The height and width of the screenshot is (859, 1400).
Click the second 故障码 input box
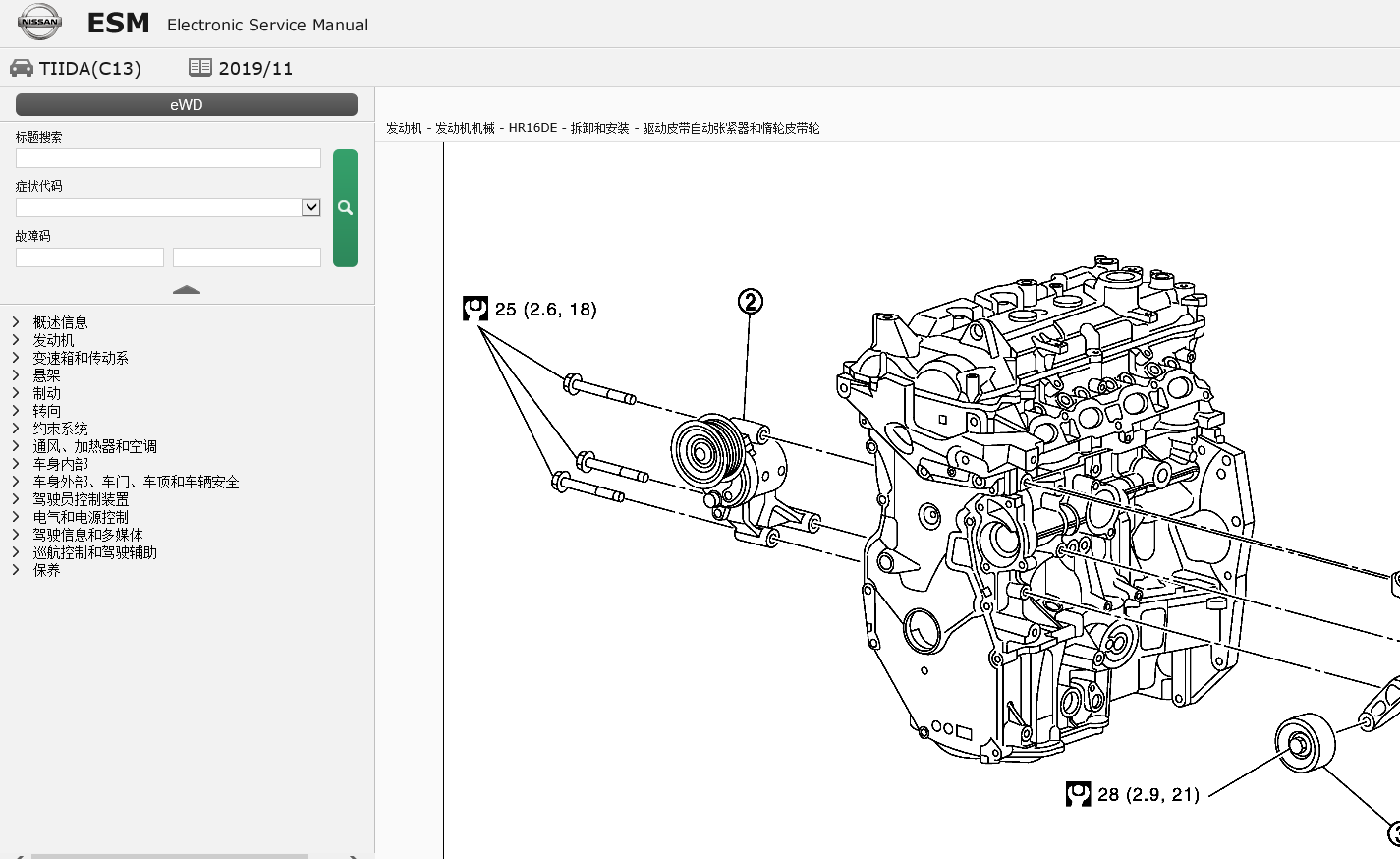(x=247, y=258)
